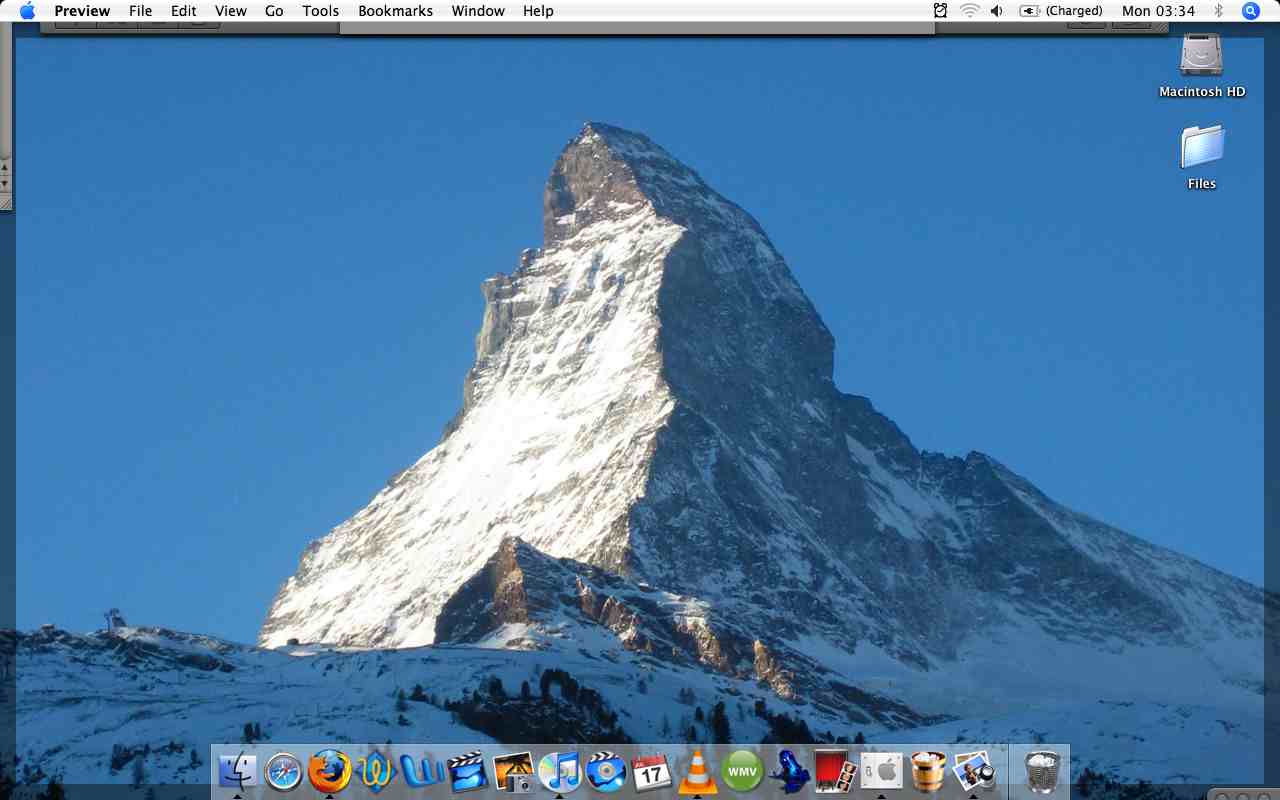Select the Files folder on desktop
This screenshot has height=800, width=1280.
coord(1202,148)
